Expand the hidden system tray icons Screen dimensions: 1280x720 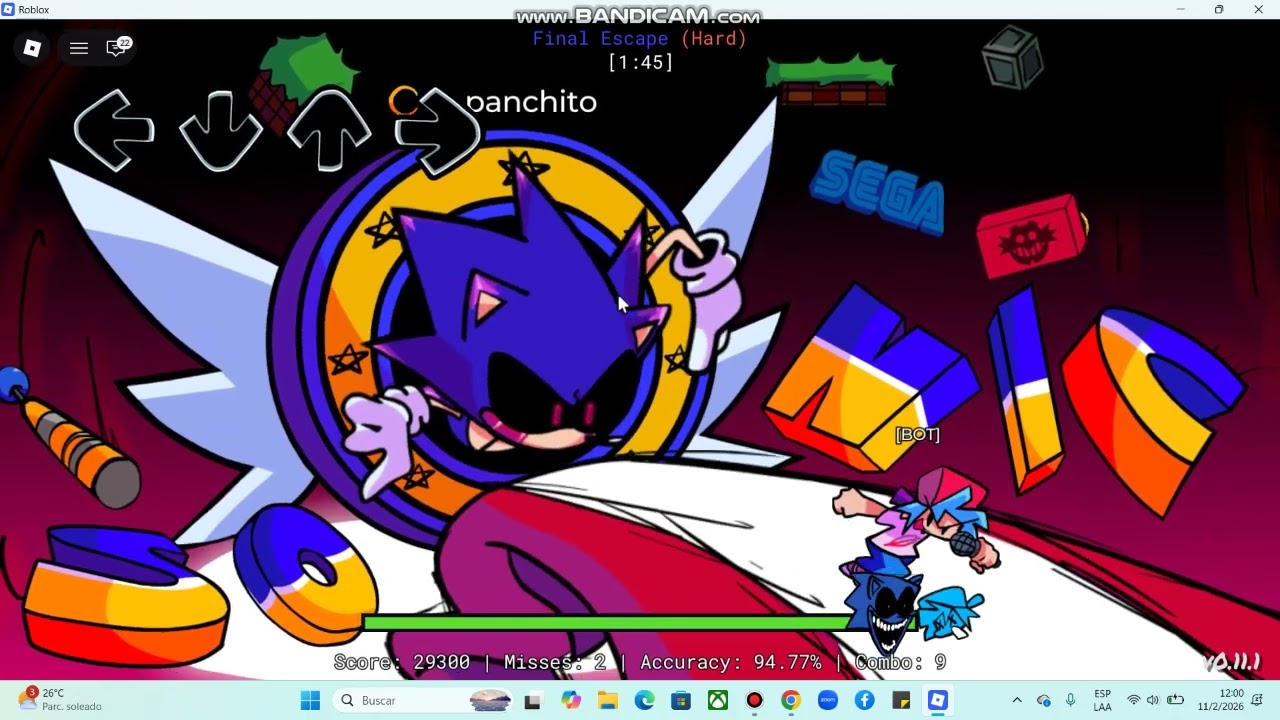[1017, 700]
